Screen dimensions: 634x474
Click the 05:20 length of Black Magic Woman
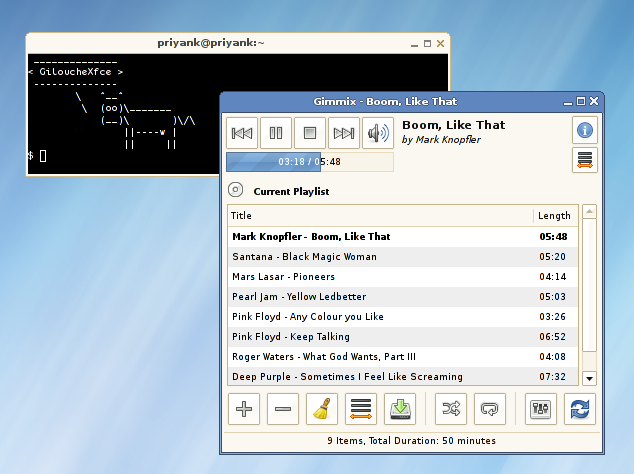point(552,257)
